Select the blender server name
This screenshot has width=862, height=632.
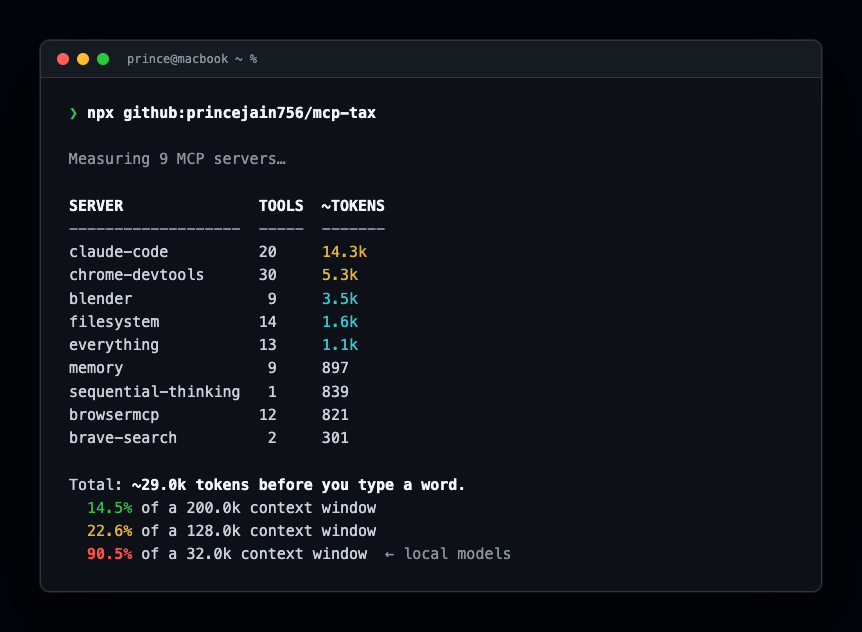coord(101,298)
